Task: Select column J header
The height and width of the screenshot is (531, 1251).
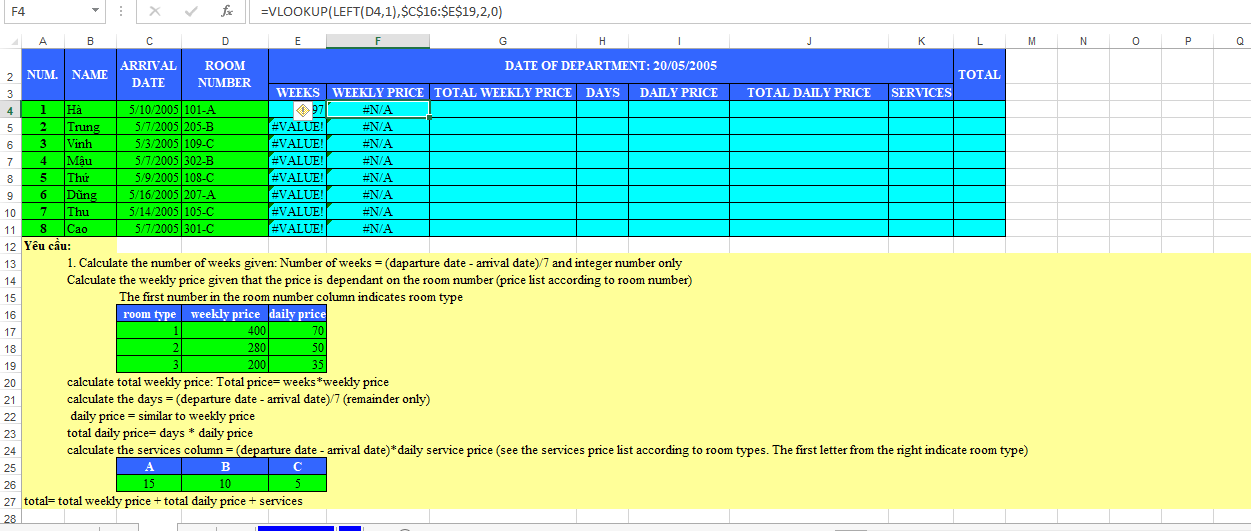Action: [809, 41]
